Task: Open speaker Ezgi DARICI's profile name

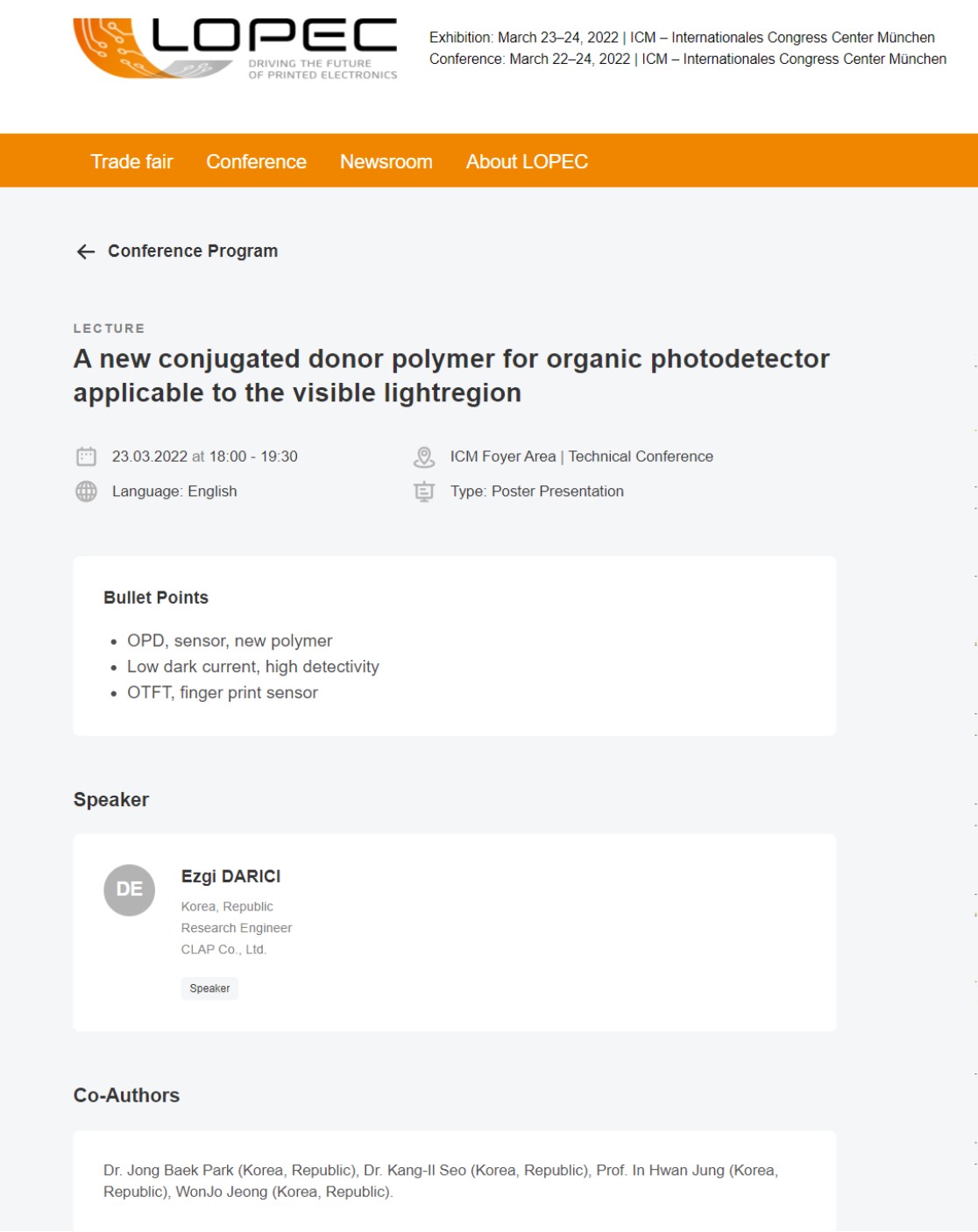Action: coord(231,876)
